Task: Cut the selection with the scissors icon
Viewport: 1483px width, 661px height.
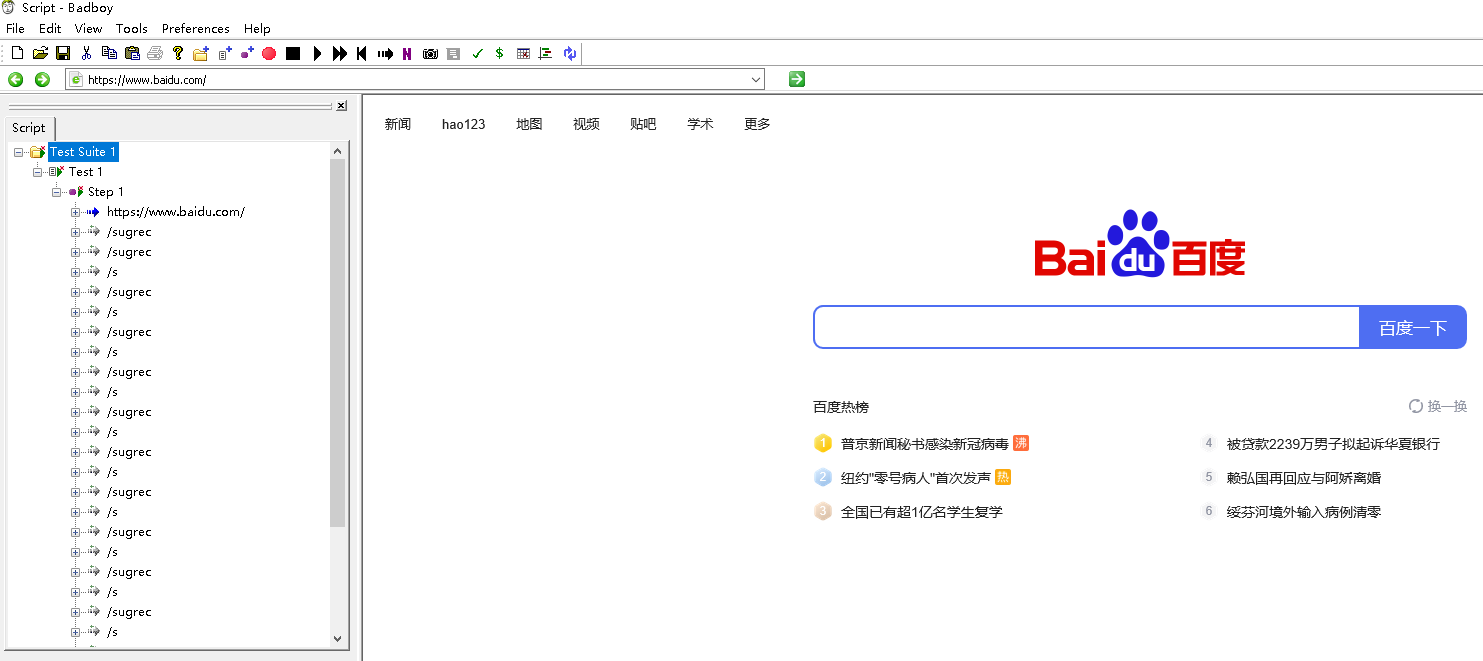Action: [x=86, y=53]
